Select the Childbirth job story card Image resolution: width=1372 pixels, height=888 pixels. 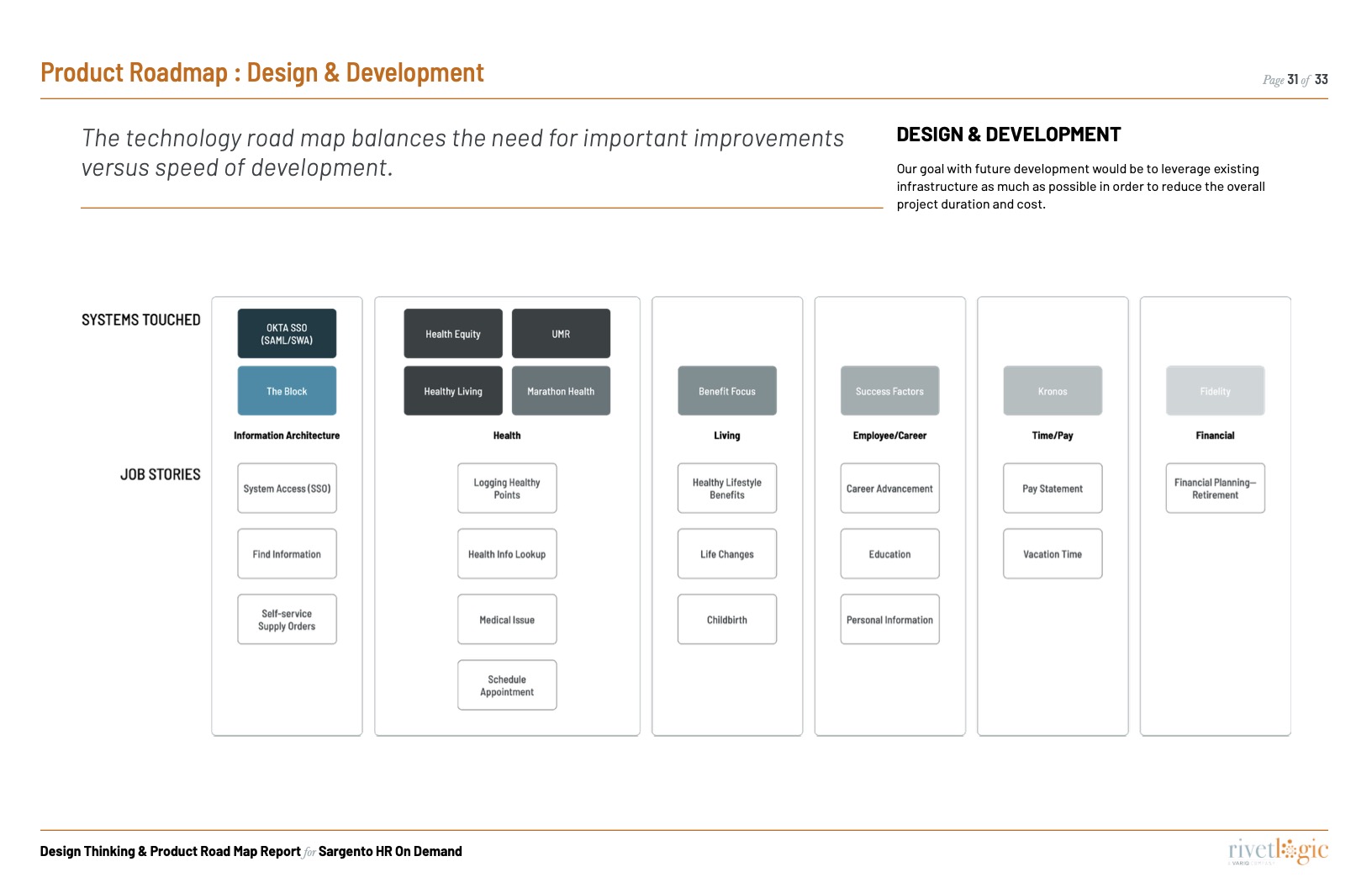[727, 620]
